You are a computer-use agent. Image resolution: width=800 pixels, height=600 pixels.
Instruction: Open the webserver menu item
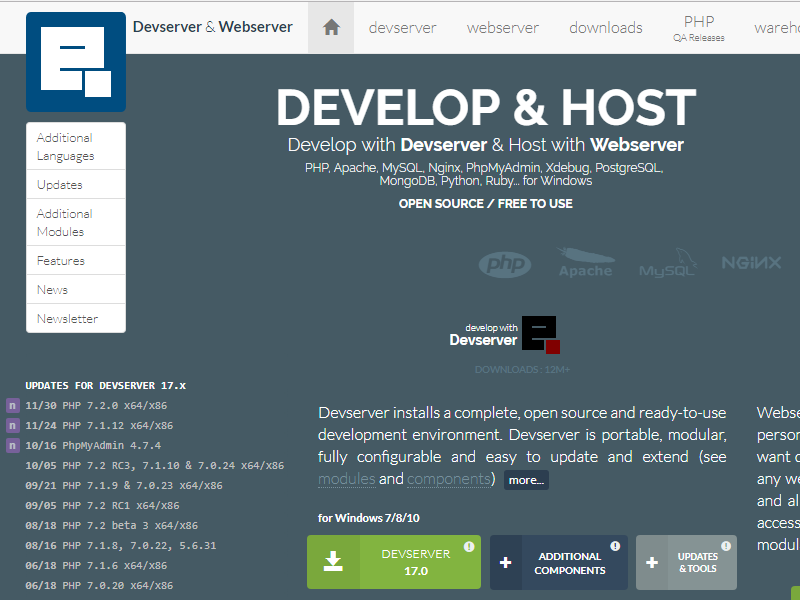[x=502, y=28]
